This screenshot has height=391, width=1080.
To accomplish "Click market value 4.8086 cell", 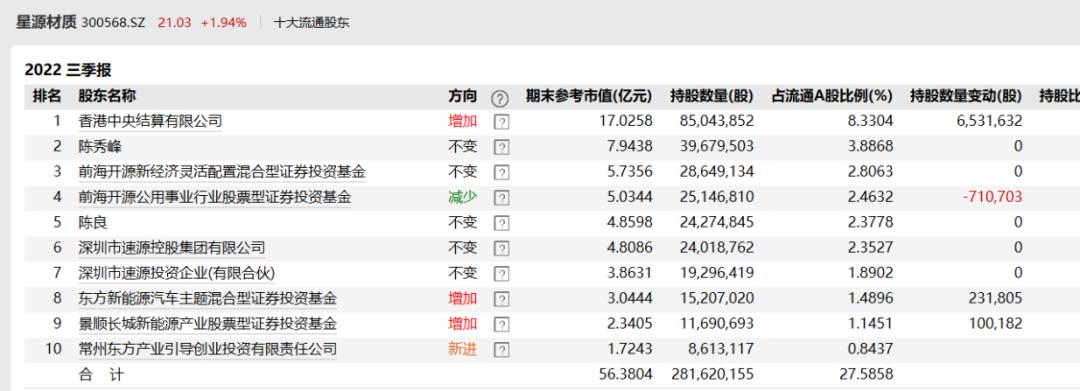I will pos(630,248).
